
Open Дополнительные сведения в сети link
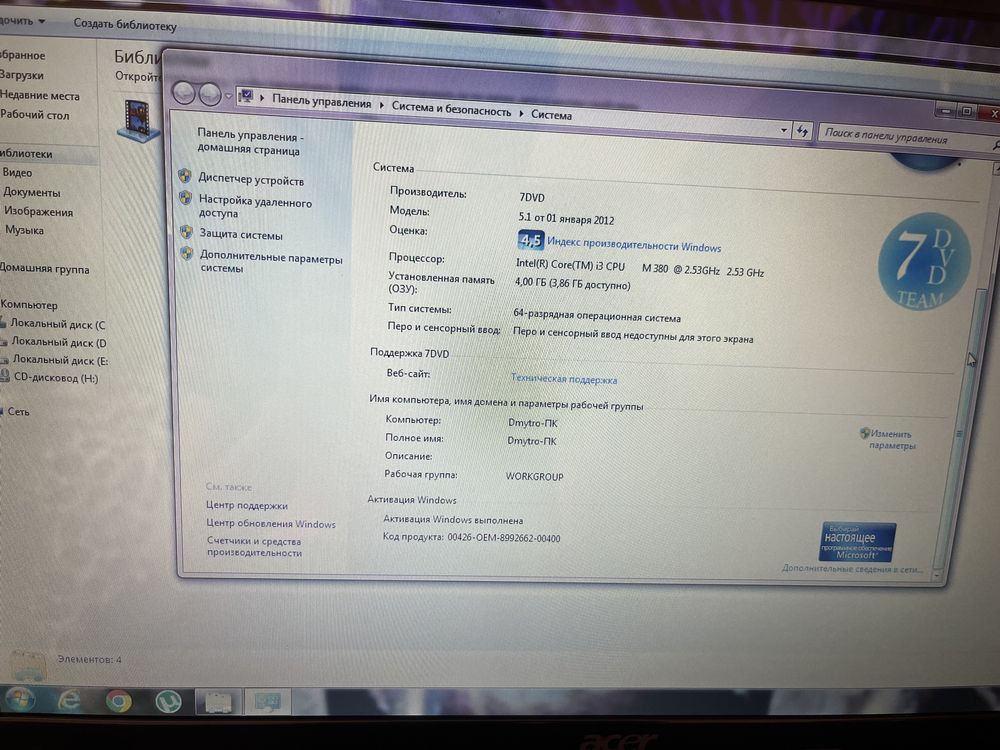click(852, 568)
